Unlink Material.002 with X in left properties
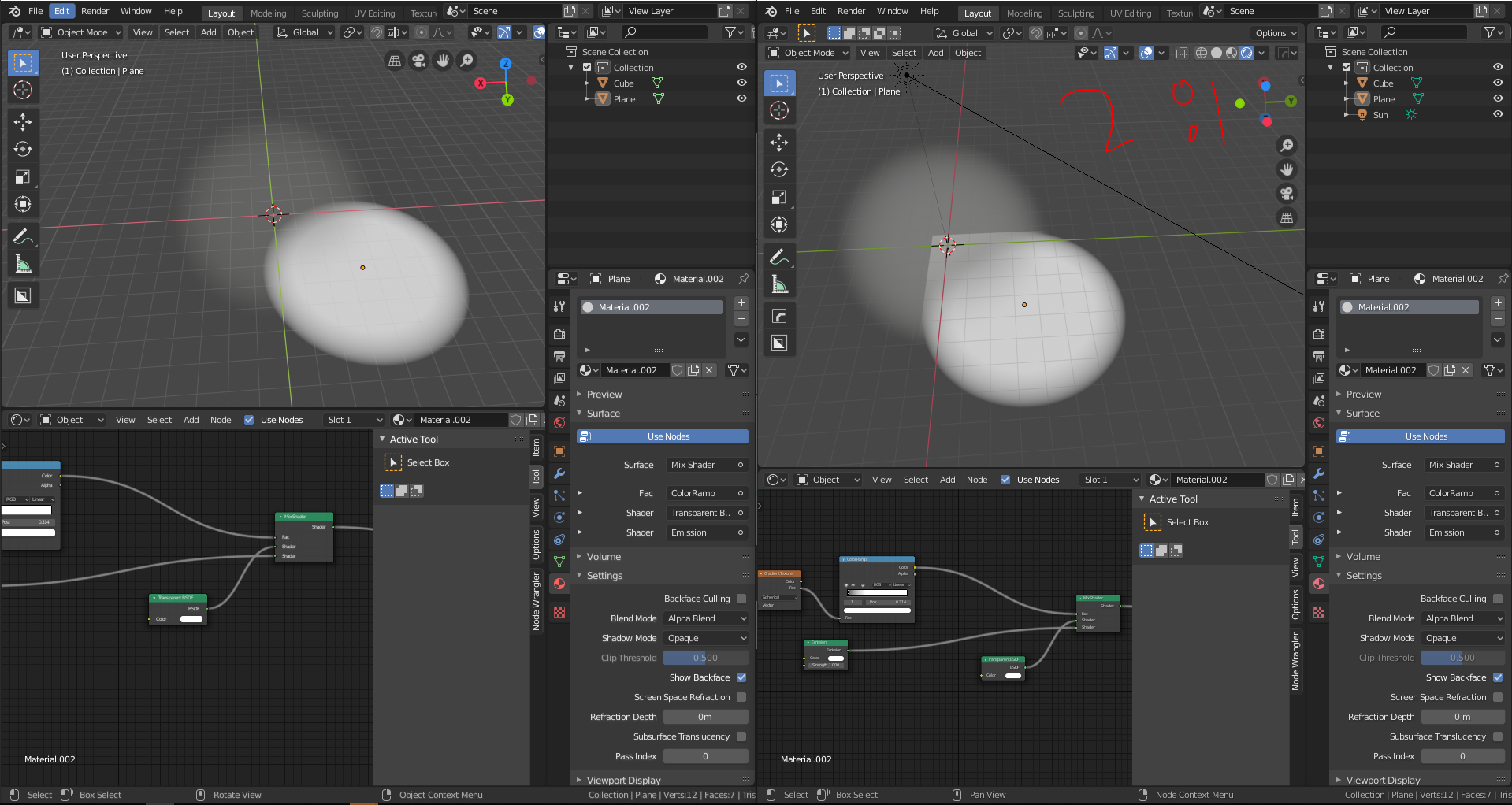 (709, 370)
